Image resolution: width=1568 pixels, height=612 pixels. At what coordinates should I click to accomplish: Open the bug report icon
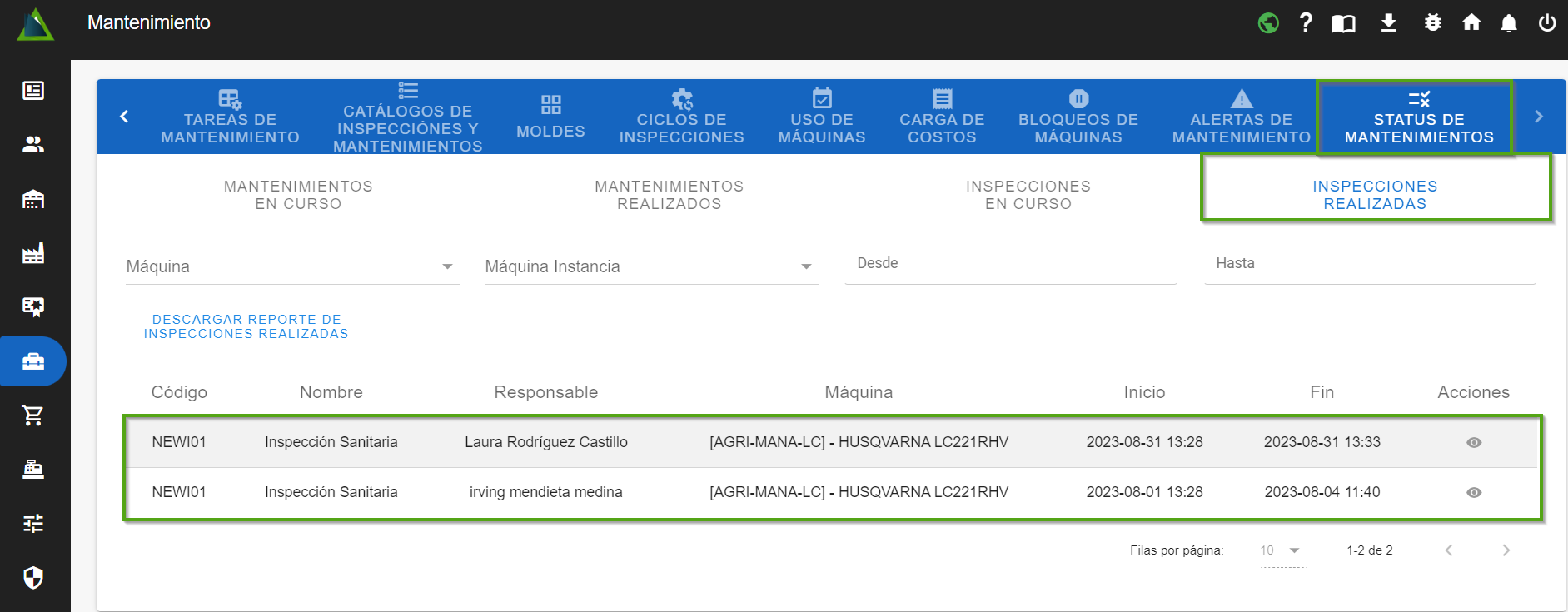pyautogui.click(x=1432, y=23)
